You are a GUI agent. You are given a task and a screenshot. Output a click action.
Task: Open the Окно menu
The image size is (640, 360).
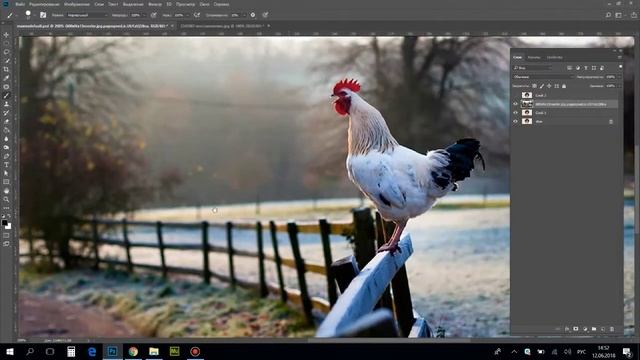(204, 4)
